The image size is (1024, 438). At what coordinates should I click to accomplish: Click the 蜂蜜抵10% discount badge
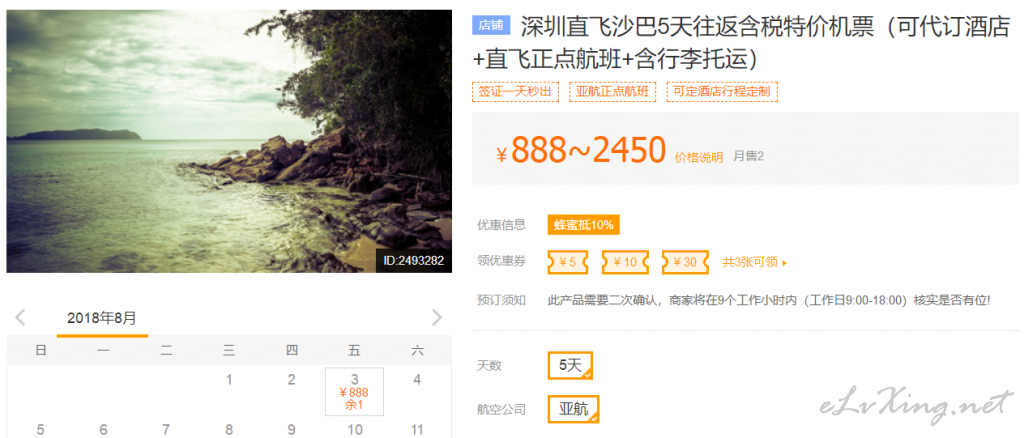[x=583, y=225]
